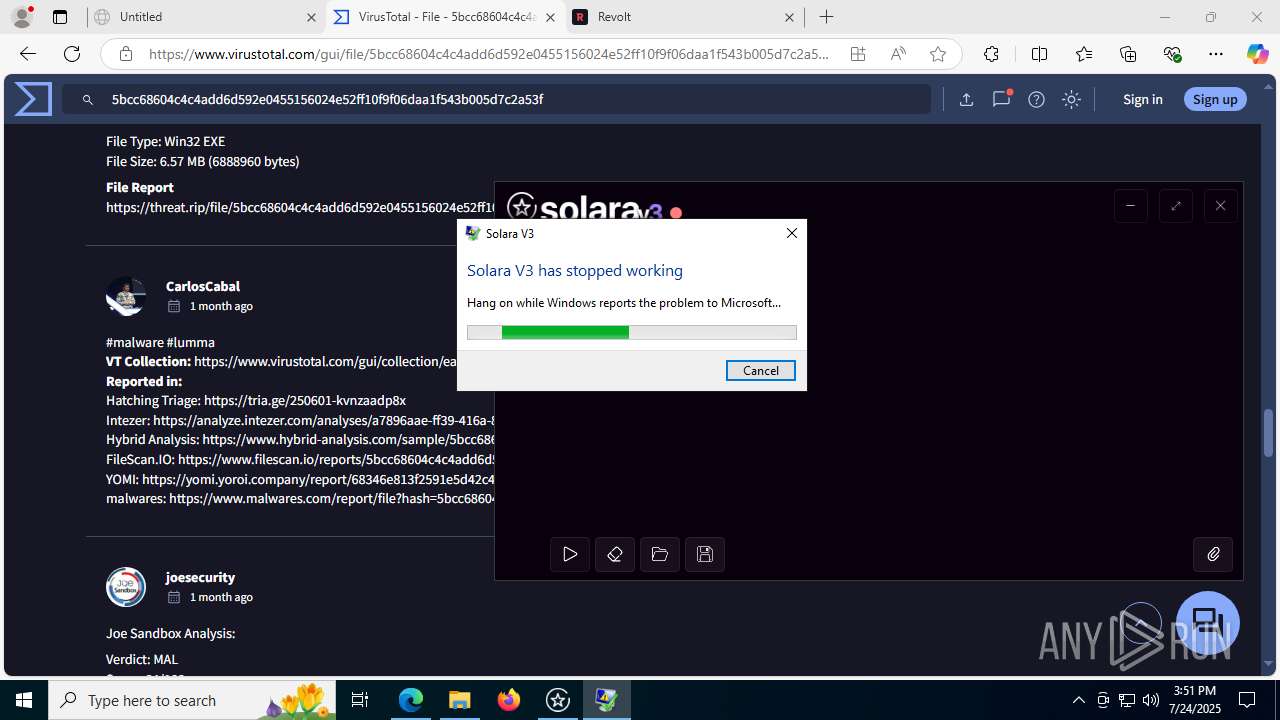
Task: Close the Solara V3 error dialog
Action: click(x=792, y=233)
